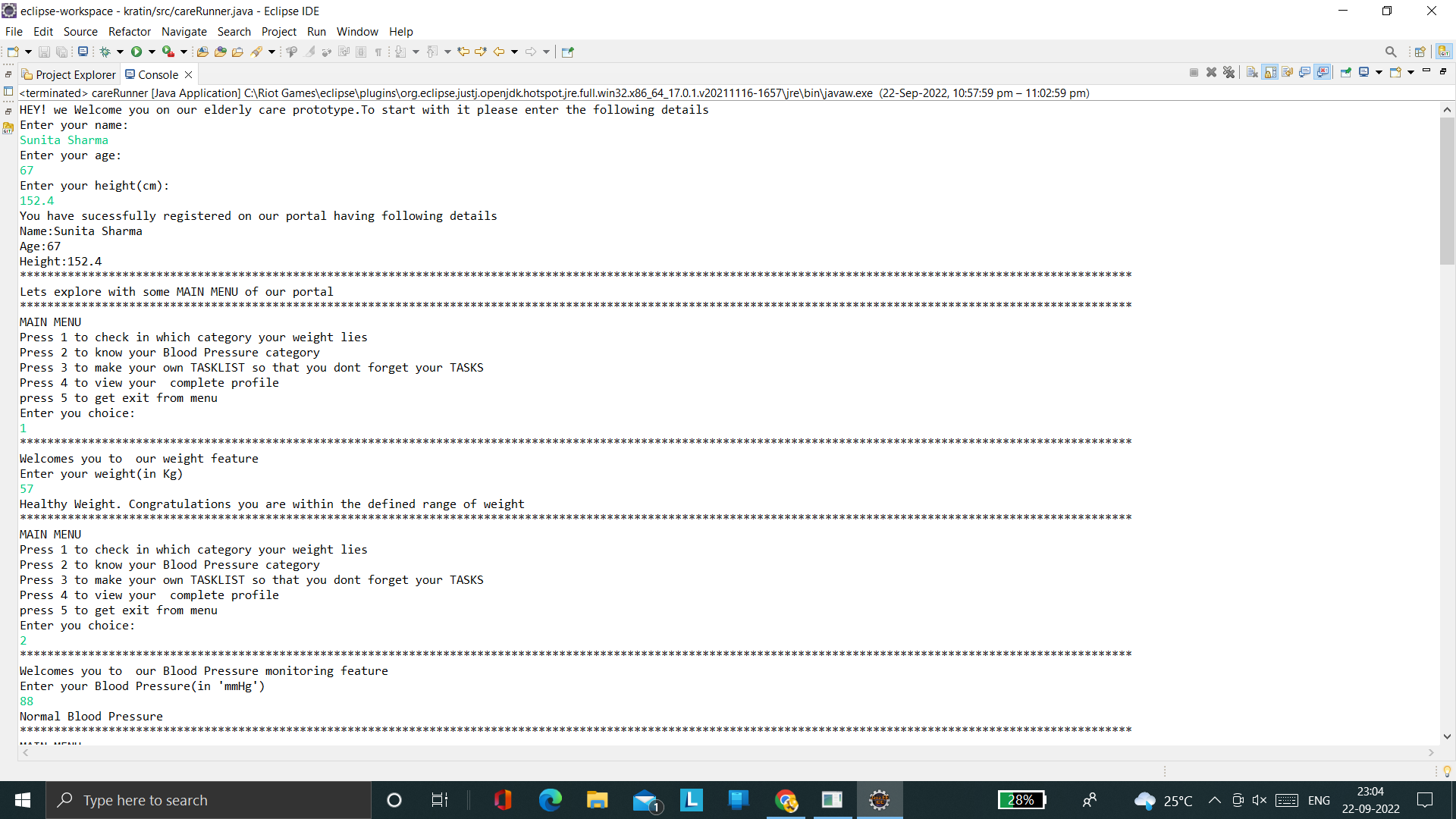Open the Run button dropdown arrow
1456x819 pixels.
[x=152, y=52]
